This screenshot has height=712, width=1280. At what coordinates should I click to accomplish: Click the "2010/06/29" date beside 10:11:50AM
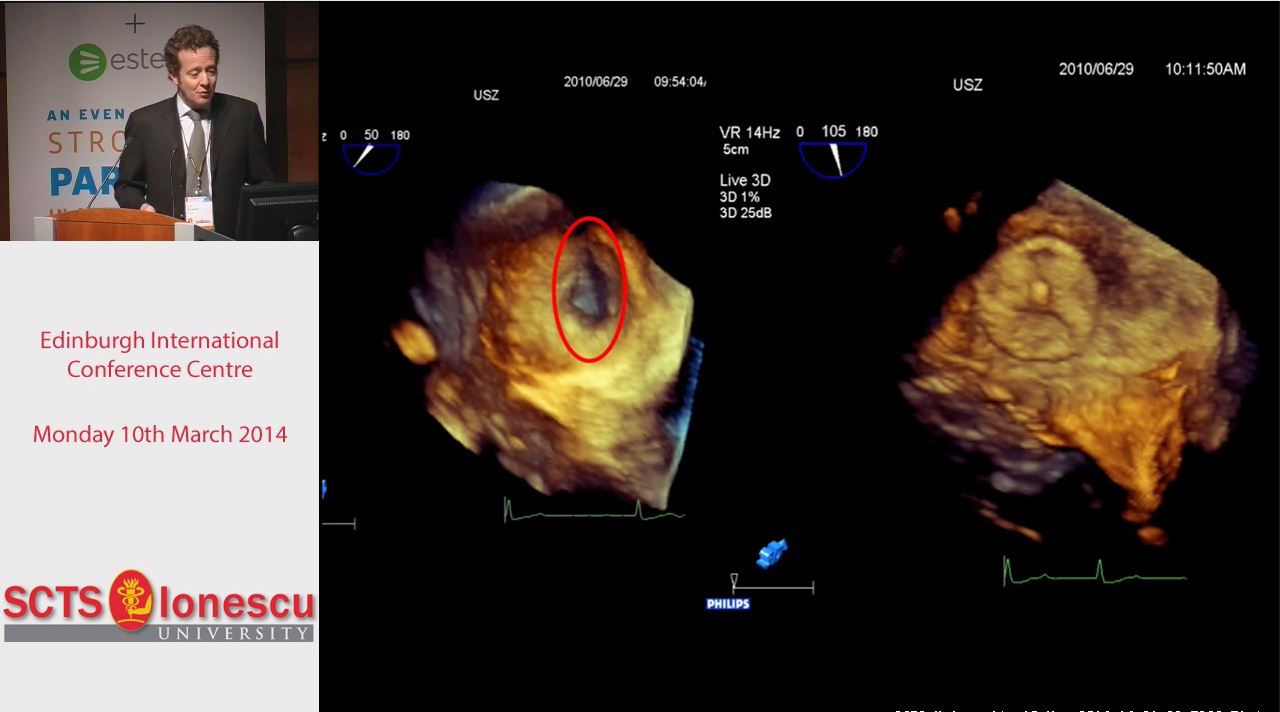(1096, 69)
